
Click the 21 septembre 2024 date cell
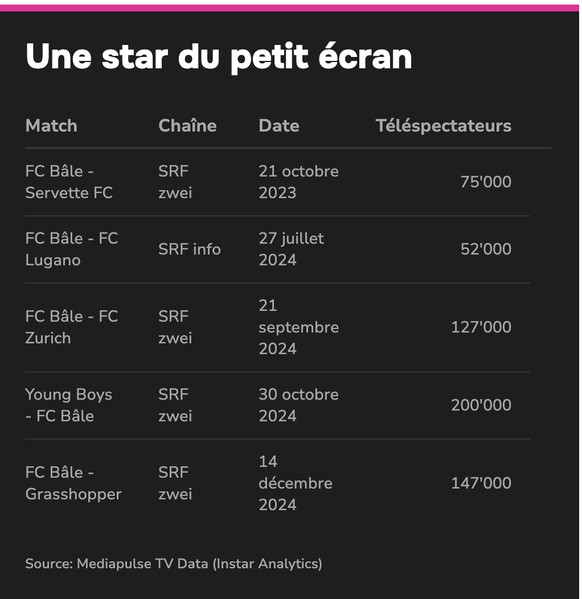click(298, 327)
